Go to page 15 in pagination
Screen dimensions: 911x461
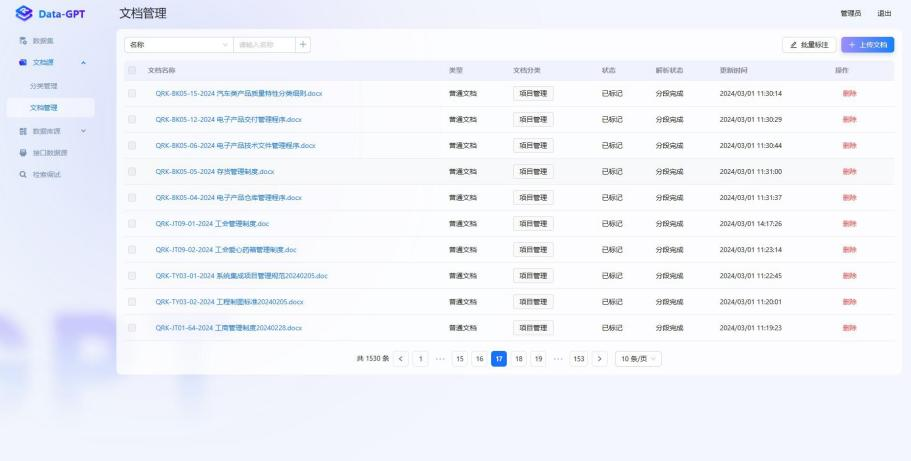coord(460,359)
